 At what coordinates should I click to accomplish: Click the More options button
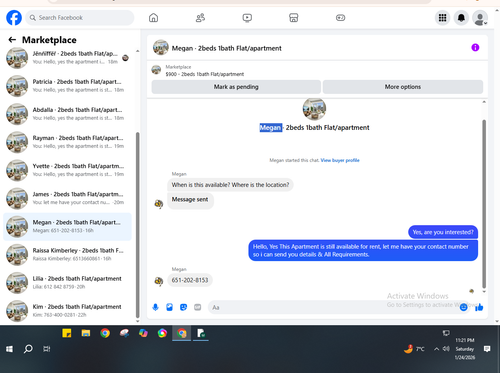pos(403,87)
